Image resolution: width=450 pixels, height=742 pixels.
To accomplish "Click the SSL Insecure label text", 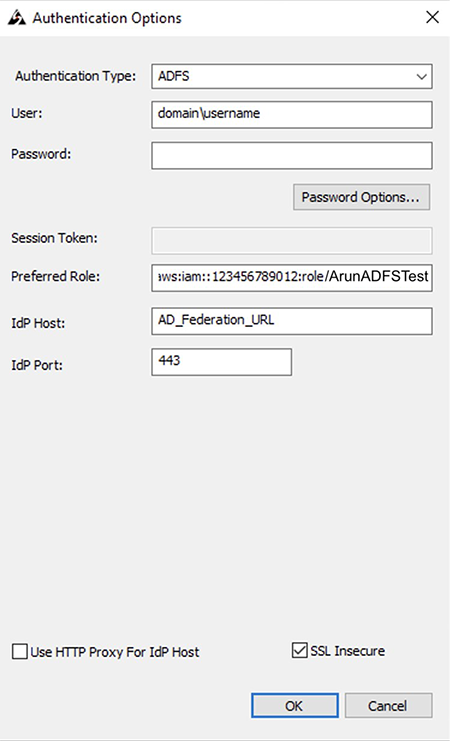I will pos(347,651).
